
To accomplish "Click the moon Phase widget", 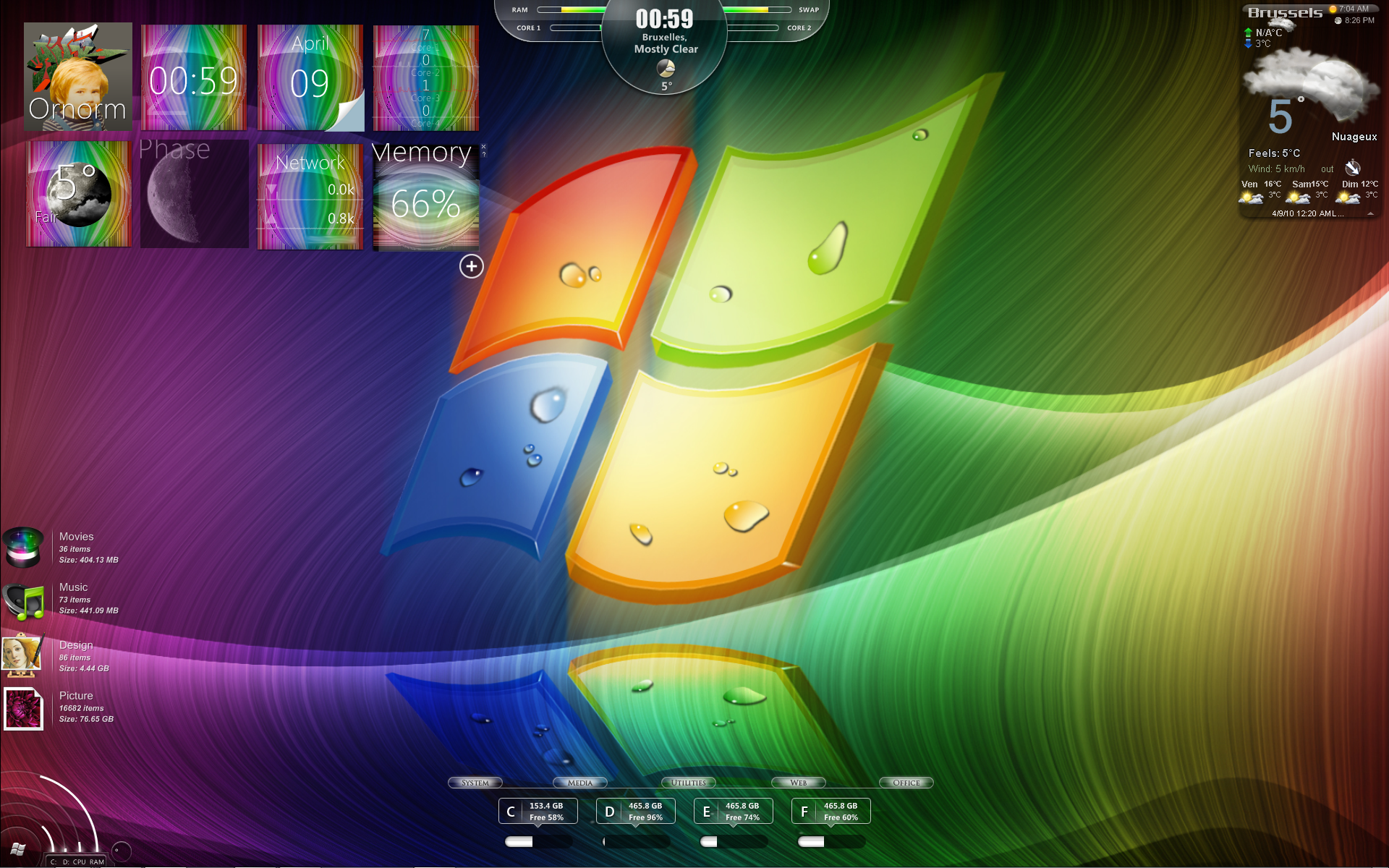I will pyautogui.click(x=194, y=195).
